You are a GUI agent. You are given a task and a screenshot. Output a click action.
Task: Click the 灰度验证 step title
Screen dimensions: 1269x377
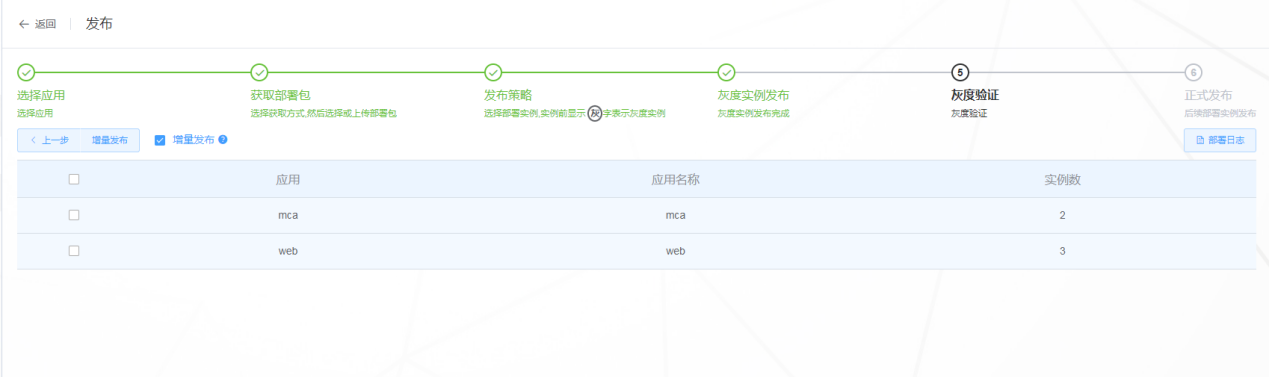coord(975,96)
